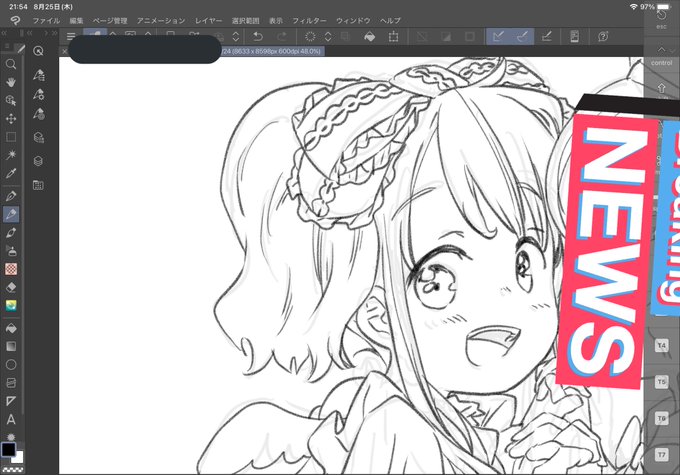Select the Operation object tool
Screen dimensions: 680x475
pyautogui.click(x=11, y=100)
